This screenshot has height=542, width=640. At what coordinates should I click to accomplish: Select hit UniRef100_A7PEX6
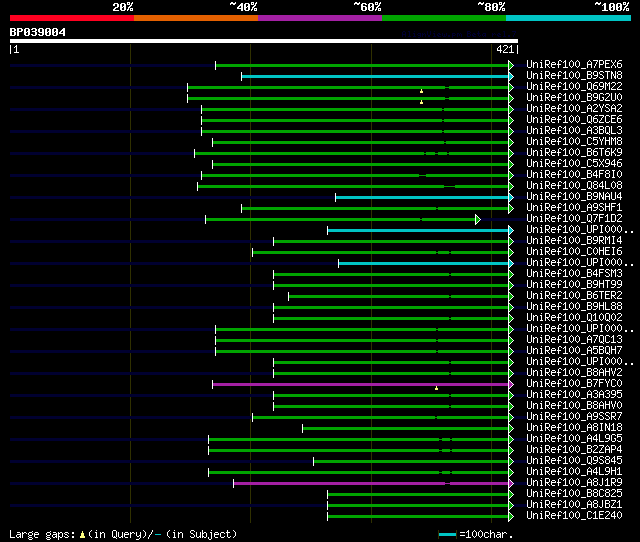click(x=574, y=64)
